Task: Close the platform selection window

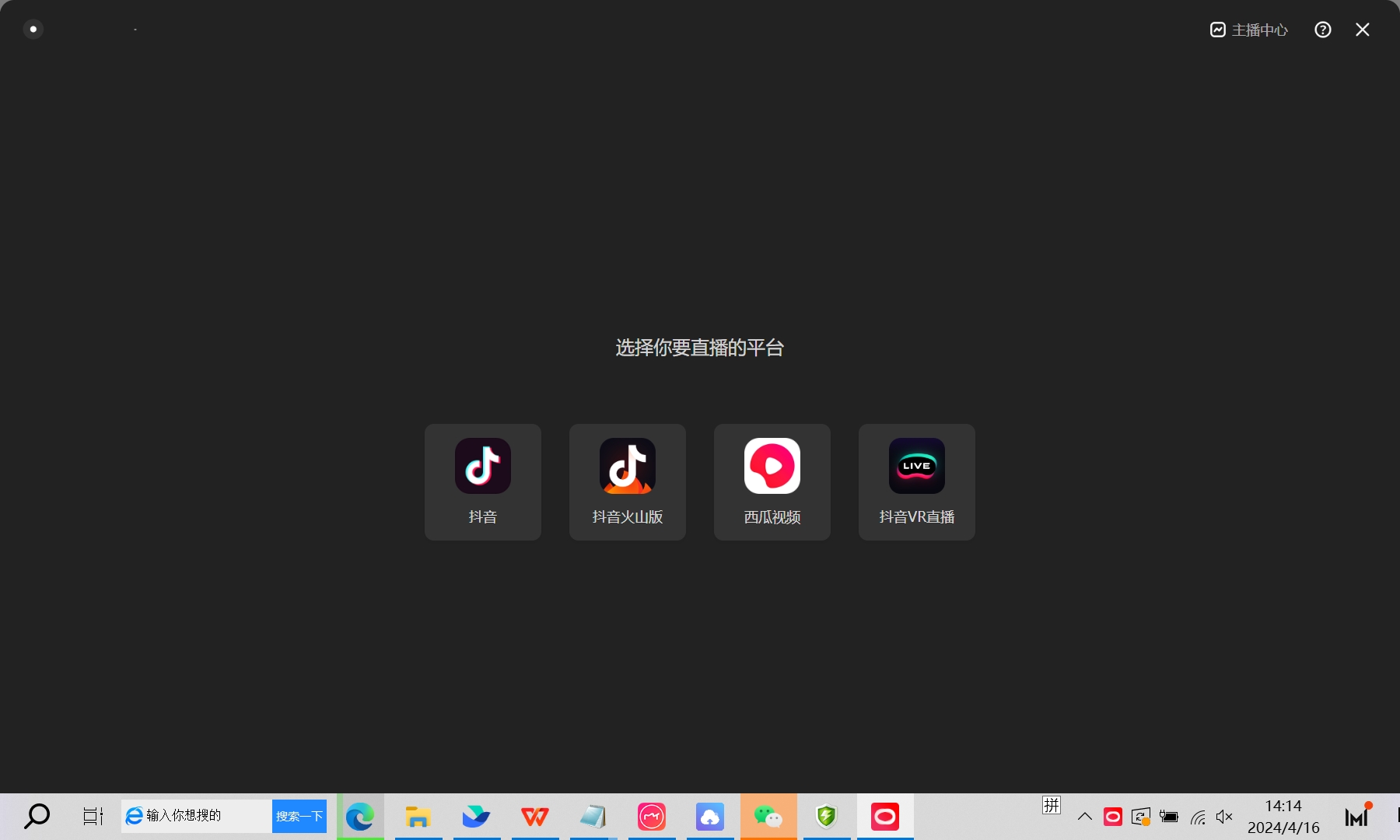Action: [x=1363, y=30]
